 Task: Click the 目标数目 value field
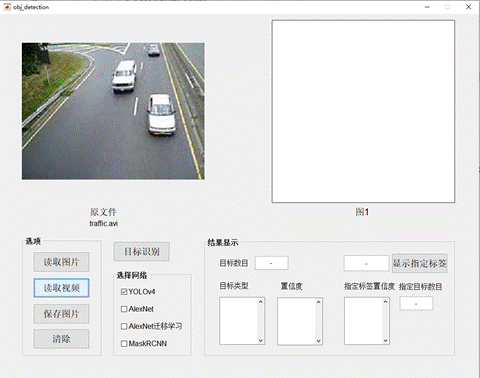272,263
